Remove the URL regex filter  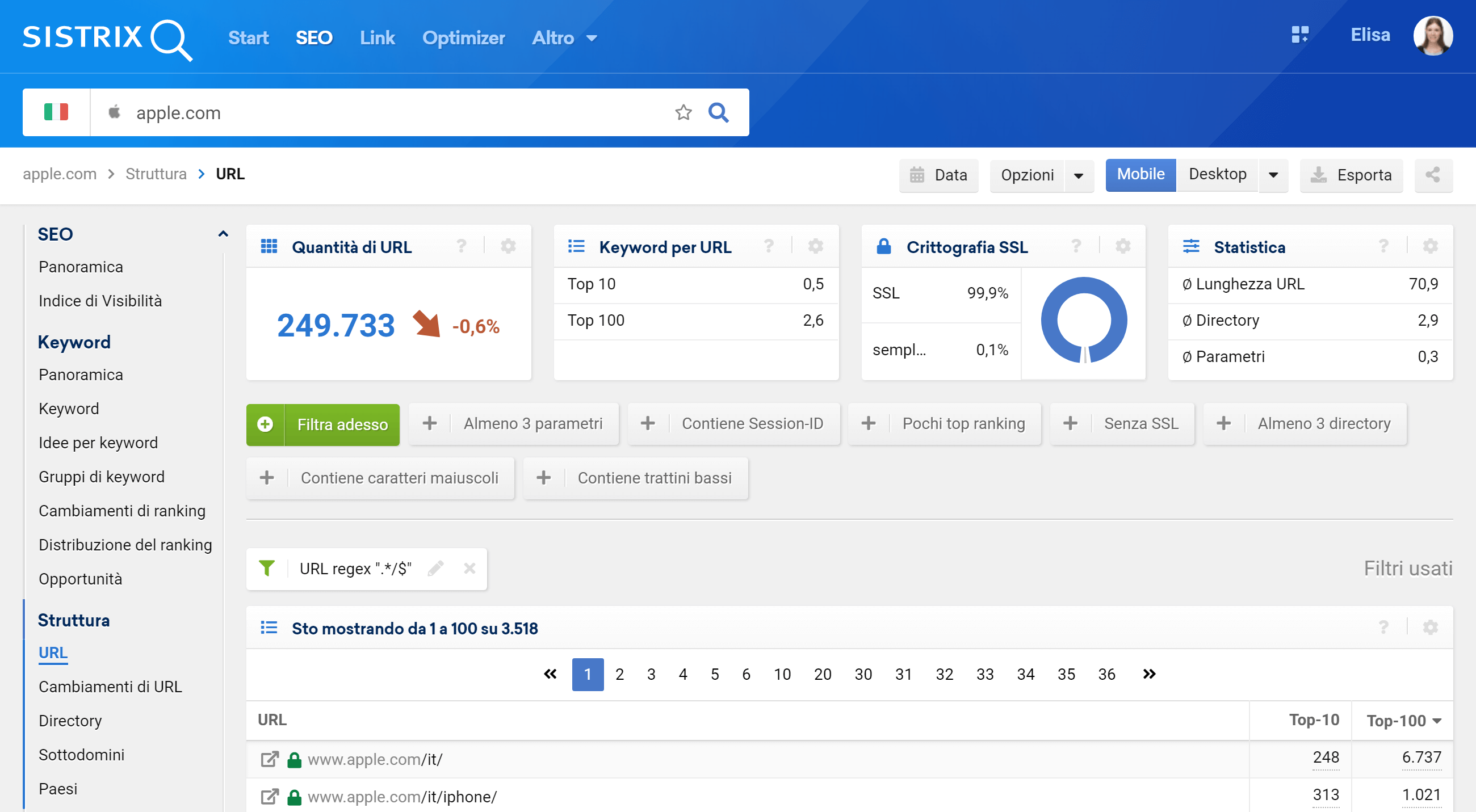pyautogui.click(x=469, y=569)
